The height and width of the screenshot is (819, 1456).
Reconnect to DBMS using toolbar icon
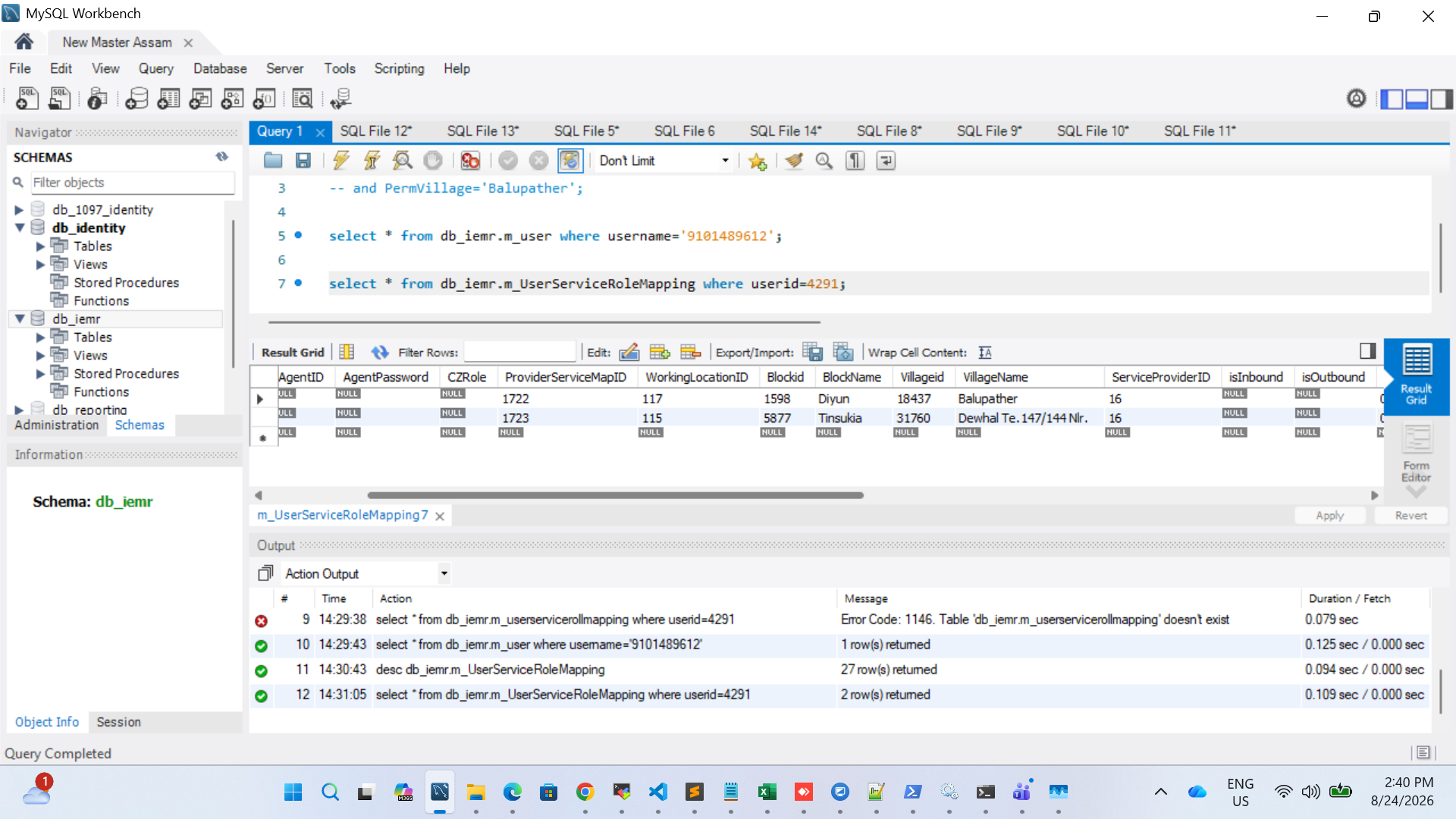pos(340,99)
